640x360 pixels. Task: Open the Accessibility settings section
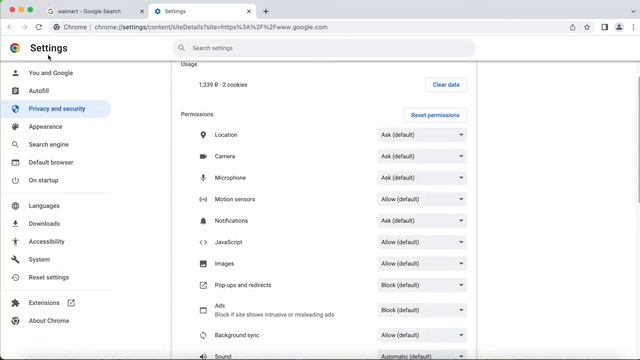[47, 242]
